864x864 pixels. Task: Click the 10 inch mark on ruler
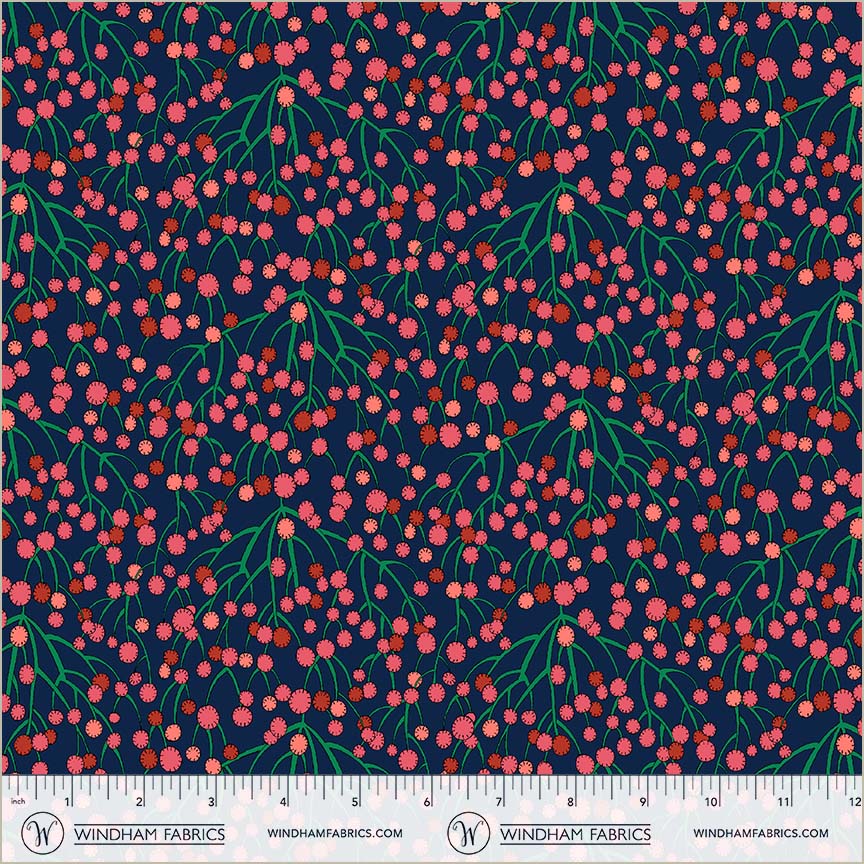click(x=713, y=802)
